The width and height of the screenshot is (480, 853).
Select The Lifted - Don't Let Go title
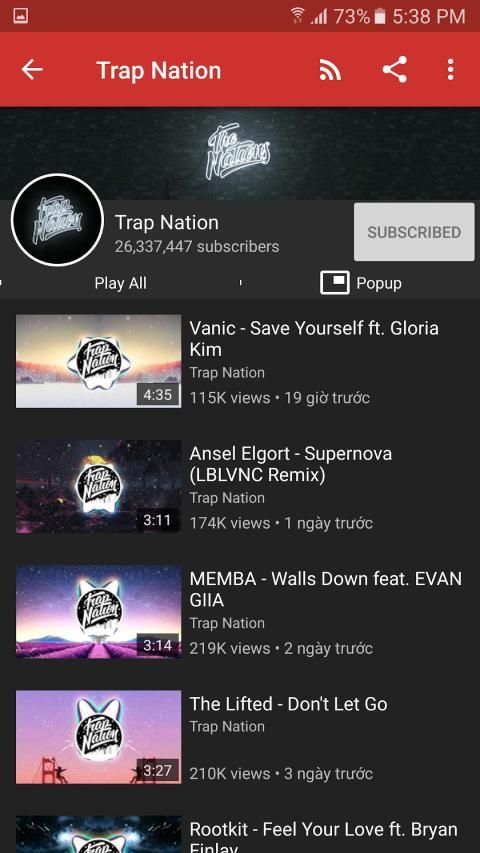coord(288,704)
